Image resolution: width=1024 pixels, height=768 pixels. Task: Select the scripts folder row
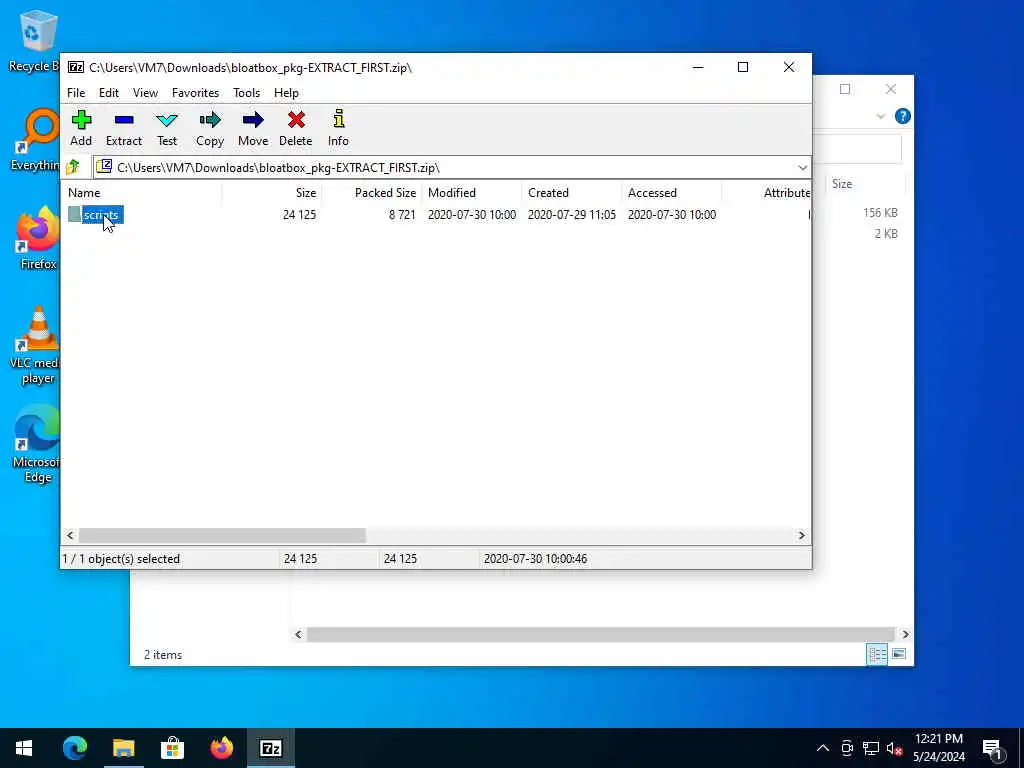coord(436,214)
